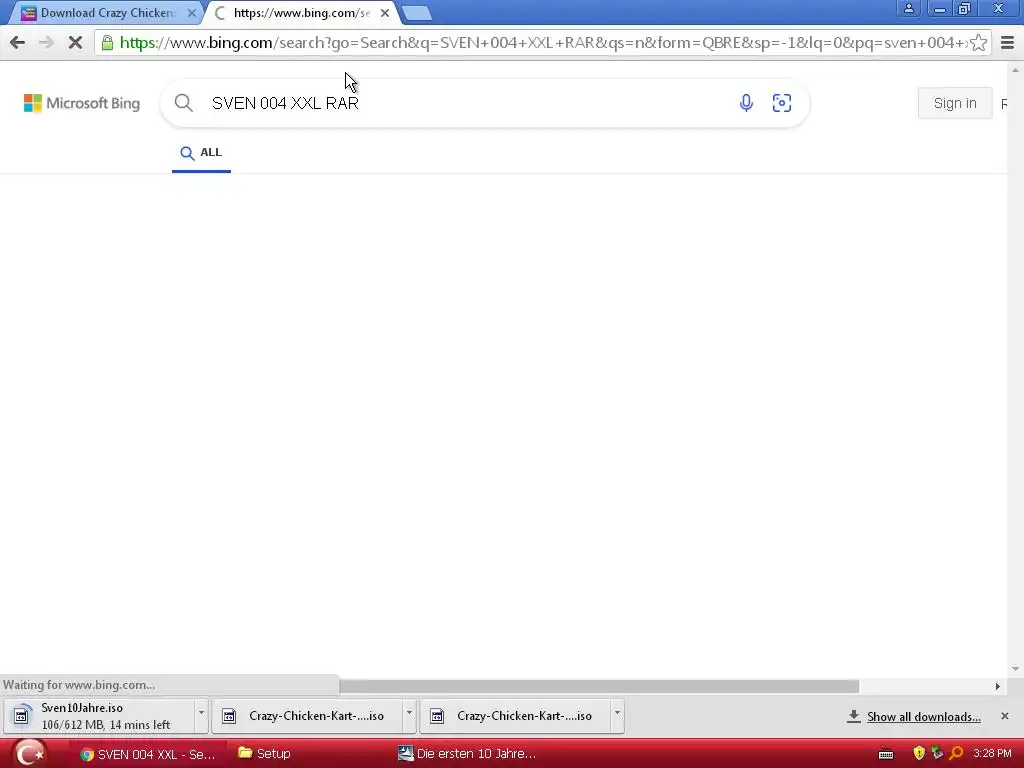
Task: Click the browser forward arrow
Action: (46, 43)
